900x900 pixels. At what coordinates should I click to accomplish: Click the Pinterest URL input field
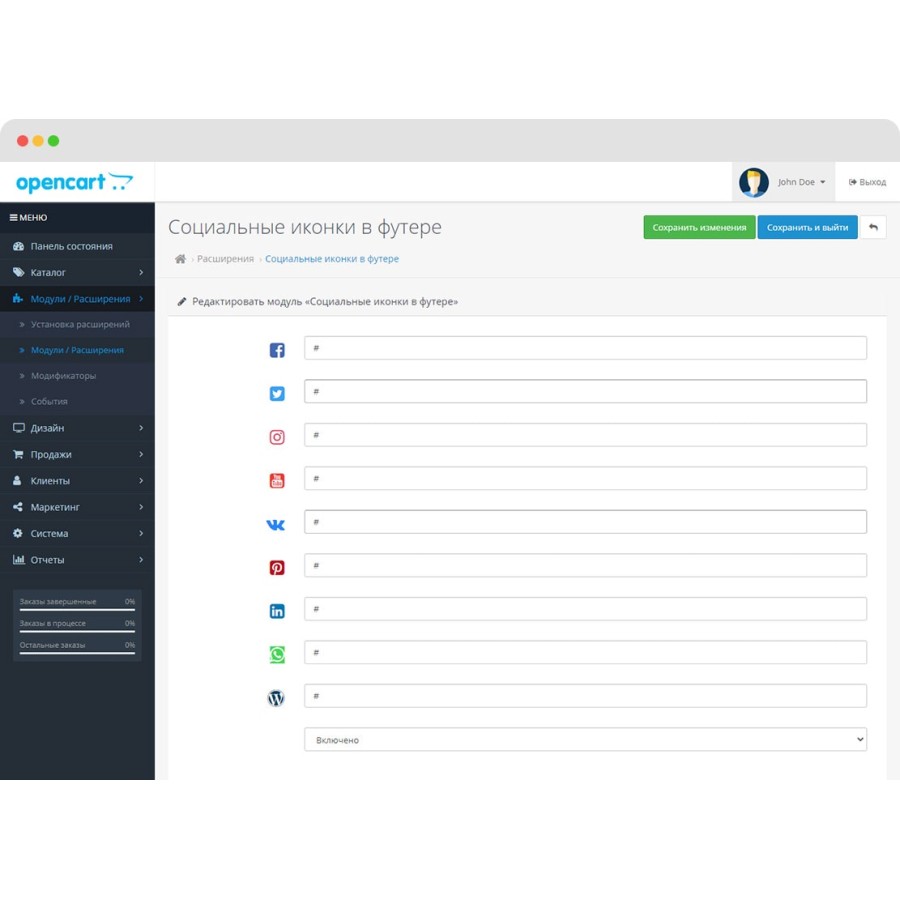pos(585,565)
